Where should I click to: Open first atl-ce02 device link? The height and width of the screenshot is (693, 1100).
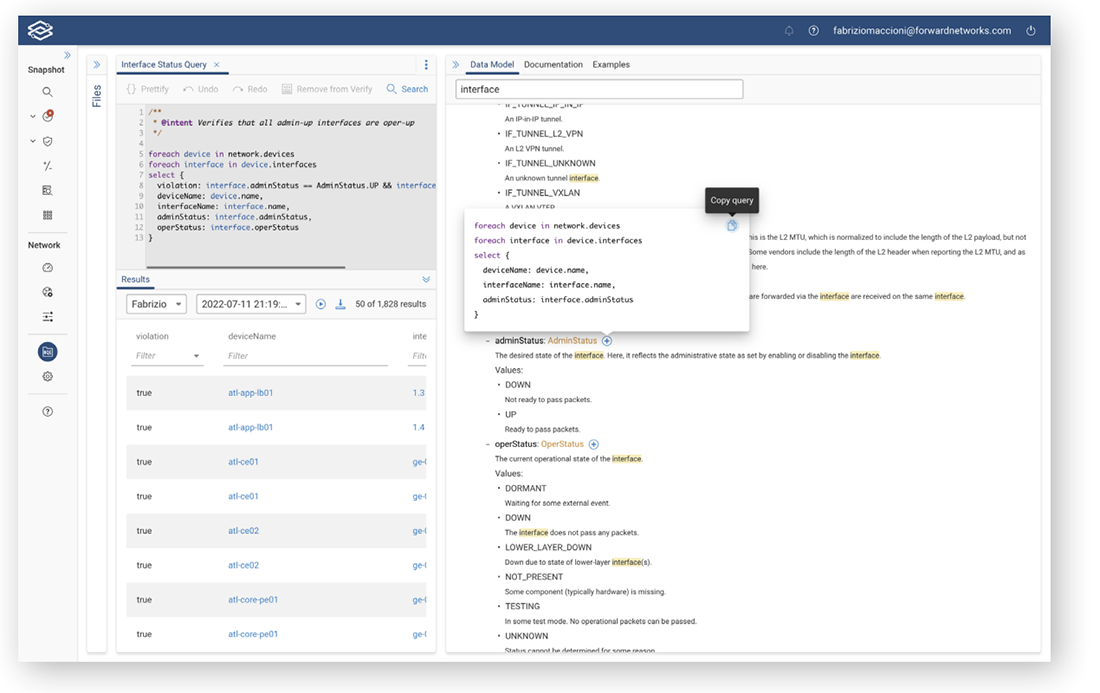(243, 530)
